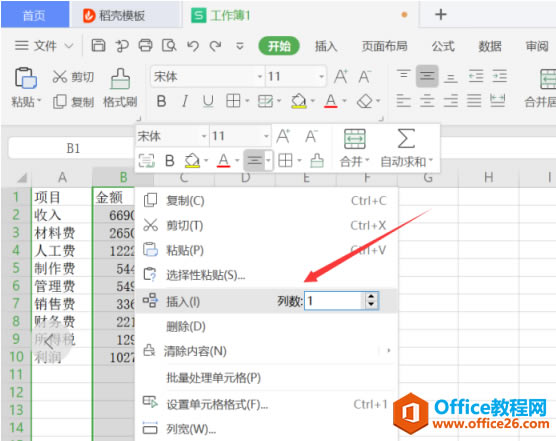Align text left in ribbon
Viewport: 556px width, 441px height.
404,101
